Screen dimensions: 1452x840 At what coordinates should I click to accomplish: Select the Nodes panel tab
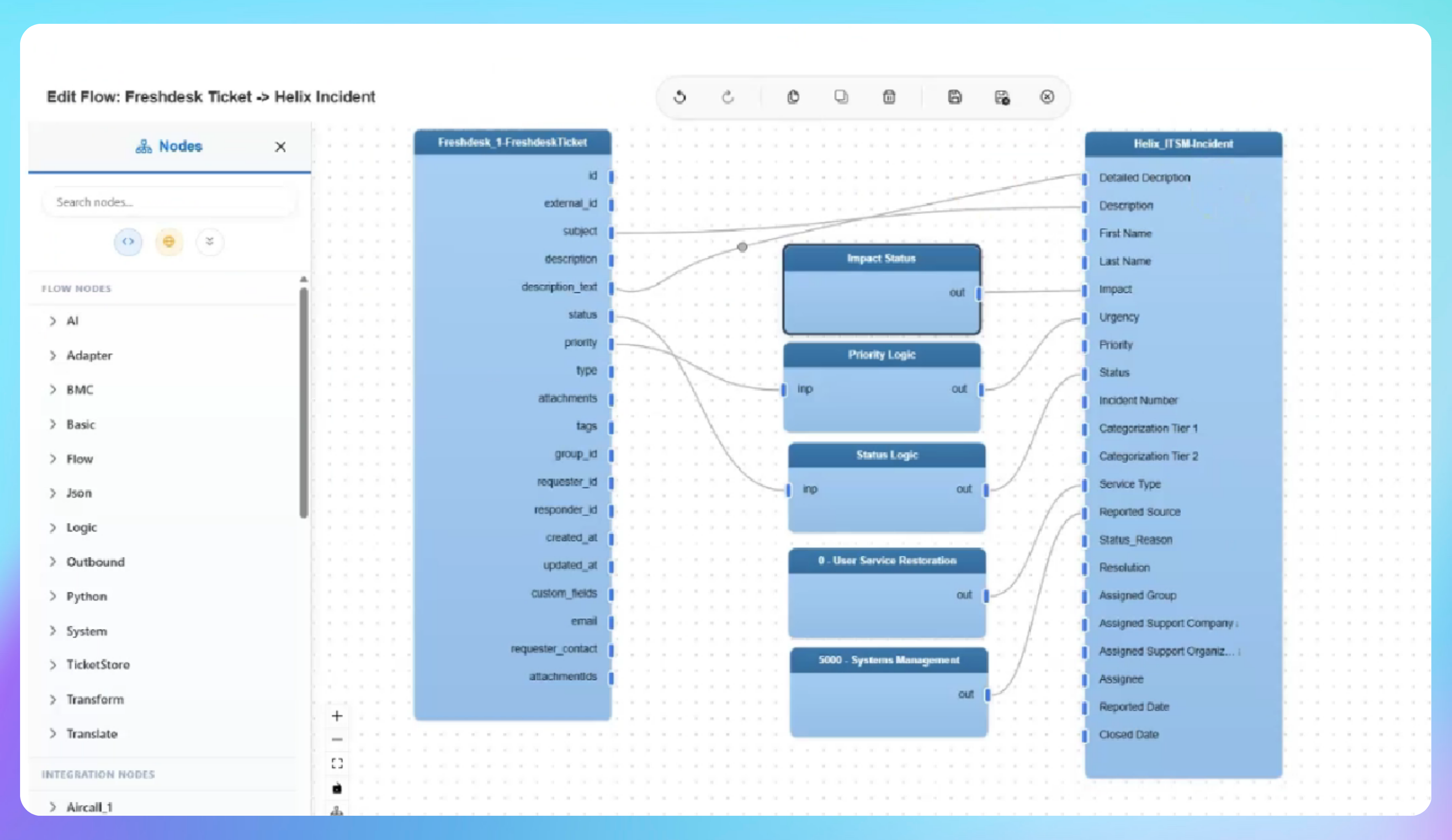169,146
